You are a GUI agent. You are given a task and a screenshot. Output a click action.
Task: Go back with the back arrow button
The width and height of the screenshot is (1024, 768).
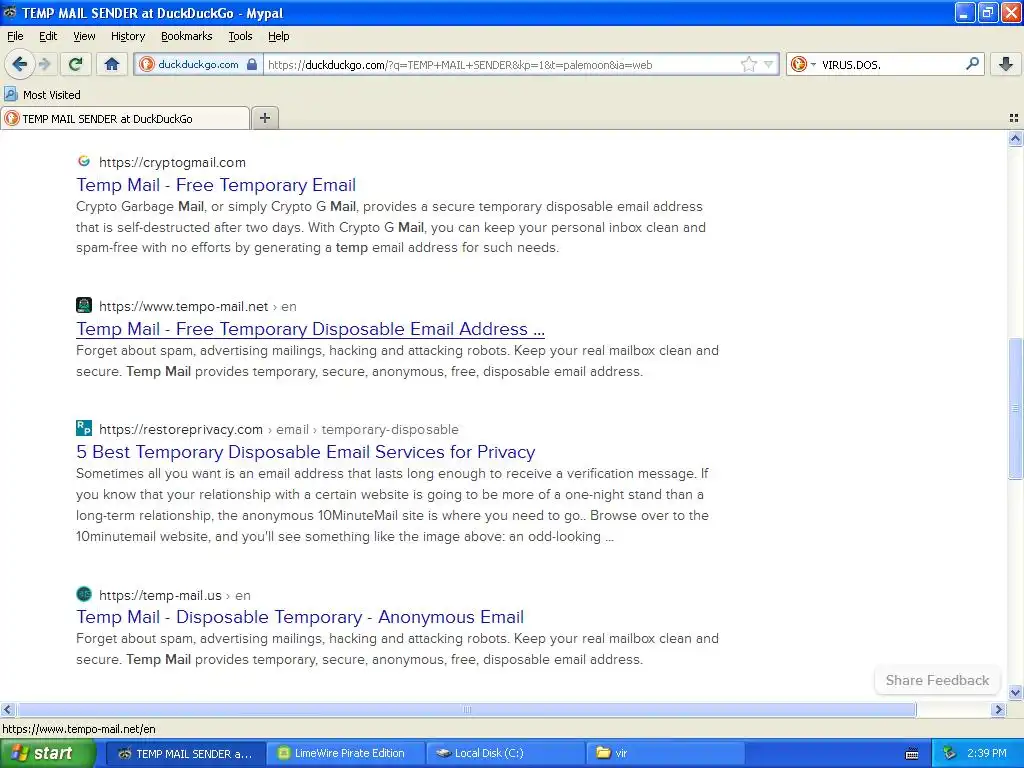(20, 64)
